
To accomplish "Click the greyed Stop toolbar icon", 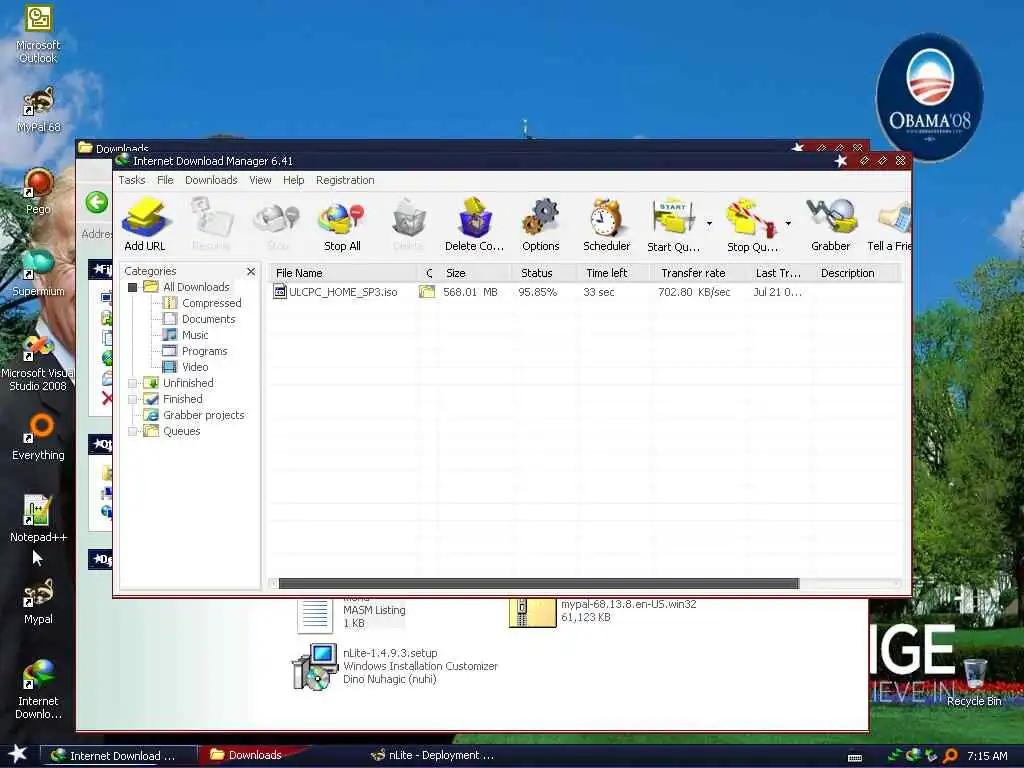I will [x=277, y=224].
